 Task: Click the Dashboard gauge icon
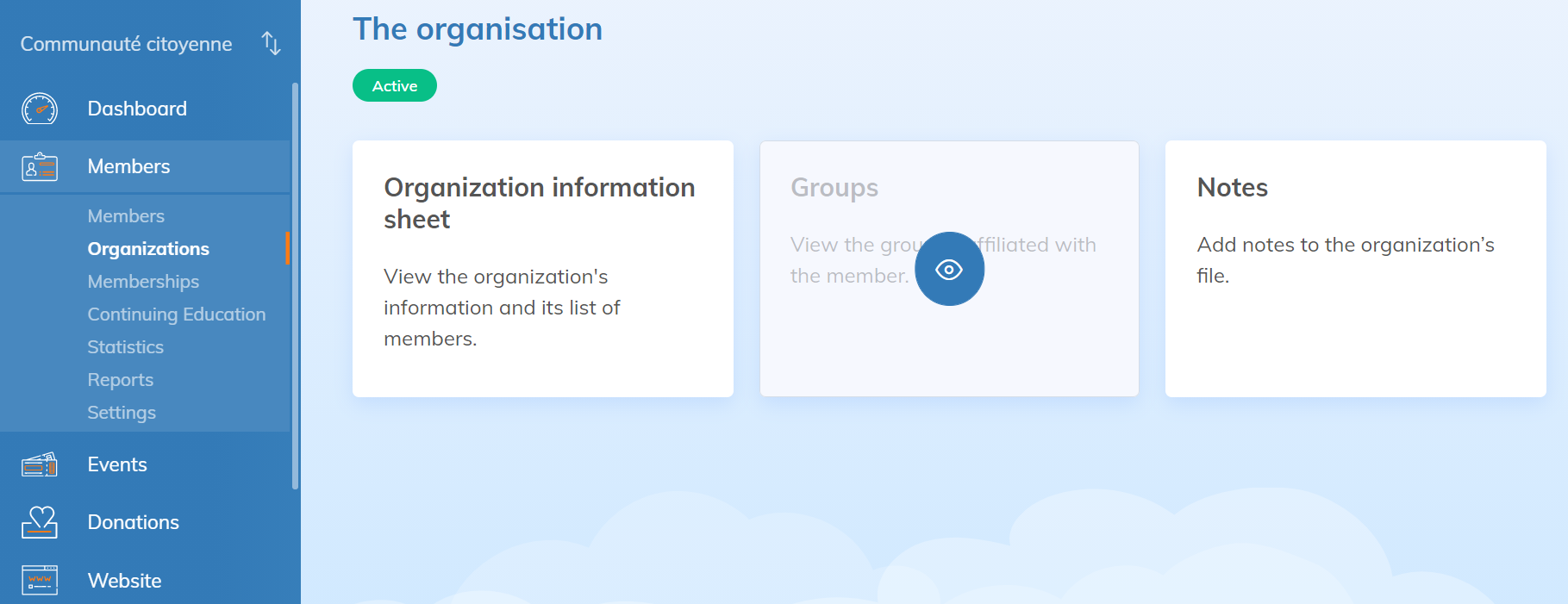coord(40,109)
